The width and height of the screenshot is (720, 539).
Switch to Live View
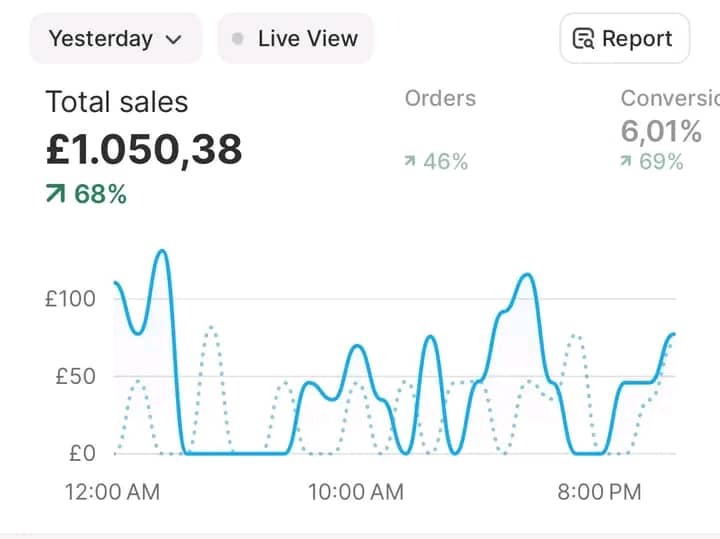(x=295, y=39)
